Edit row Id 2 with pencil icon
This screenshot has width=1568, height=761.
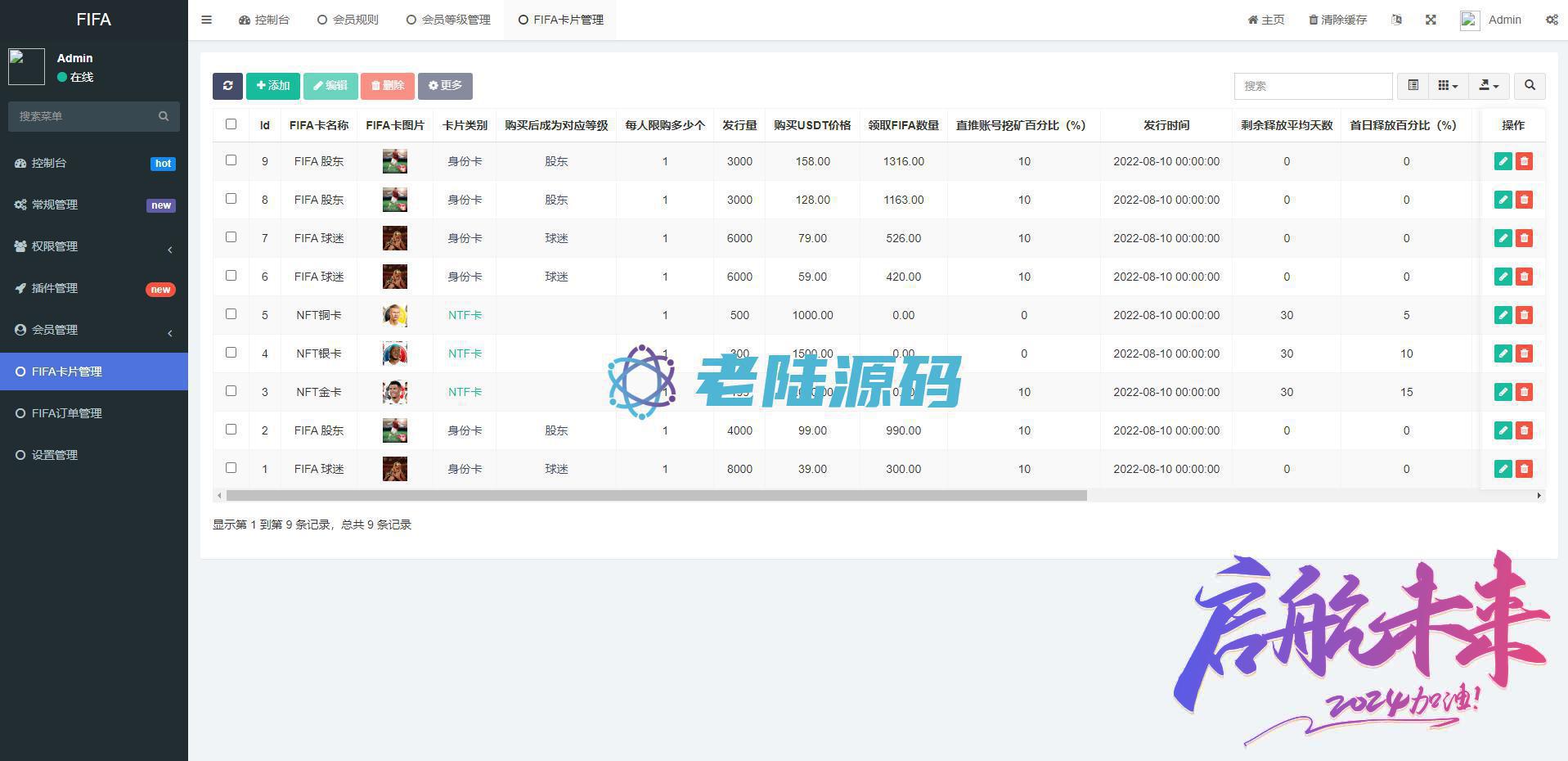[x=1503, y=430]
